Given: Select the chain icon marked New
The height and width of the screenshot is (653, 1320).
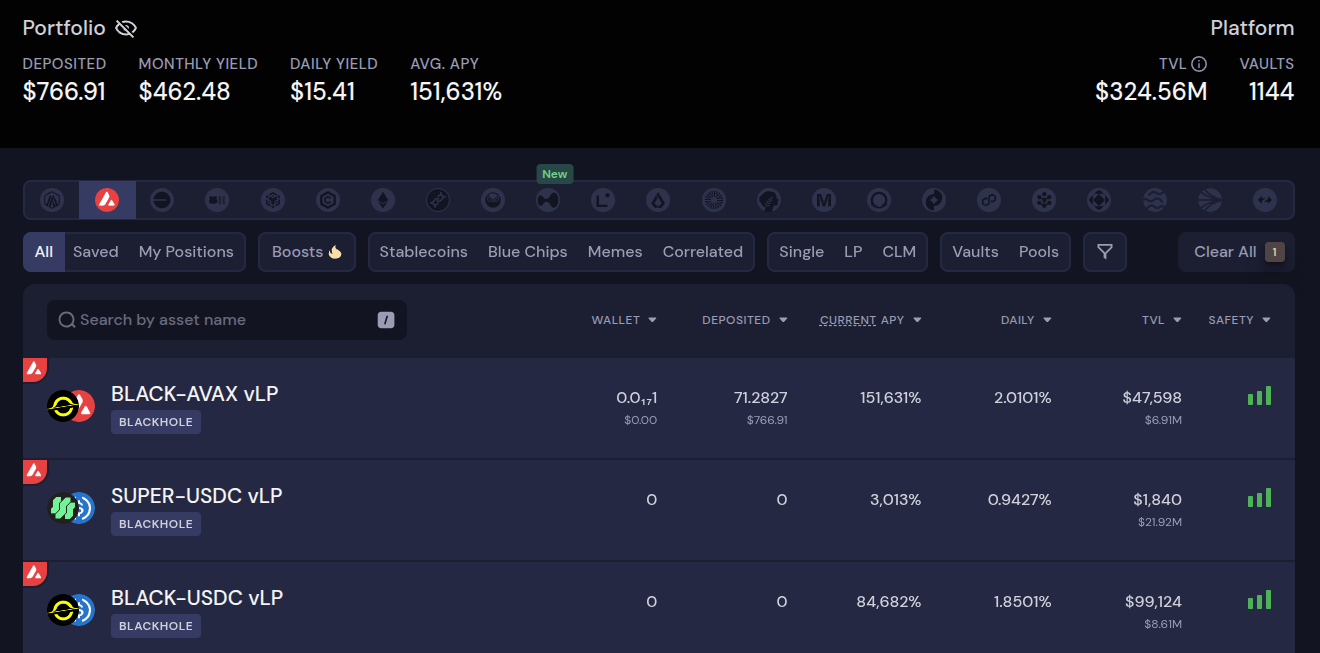Looking at the screenshot, I should (x=548, y=200).
